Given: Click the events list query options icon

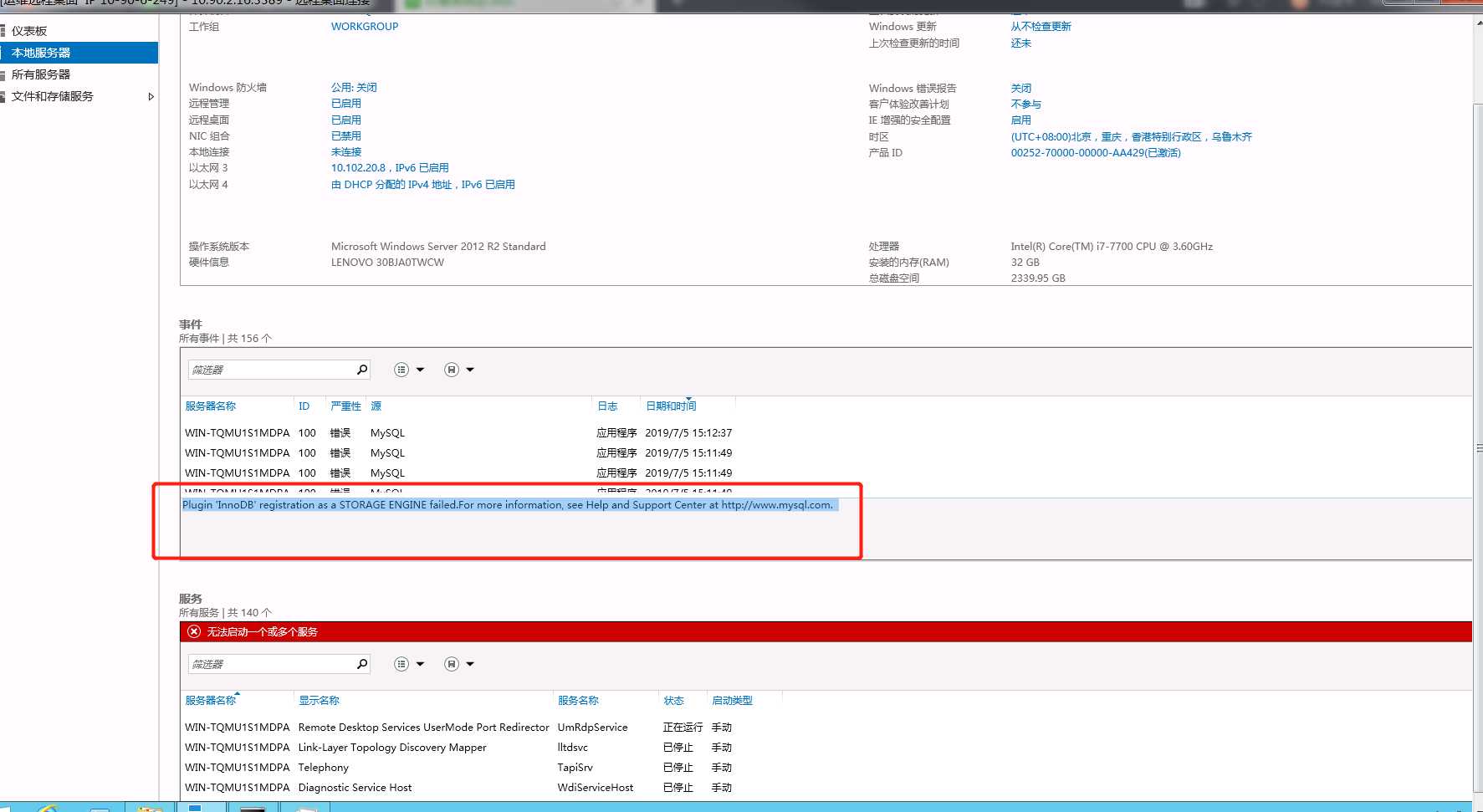Looking at the screenshot, I should click(401, 370).
